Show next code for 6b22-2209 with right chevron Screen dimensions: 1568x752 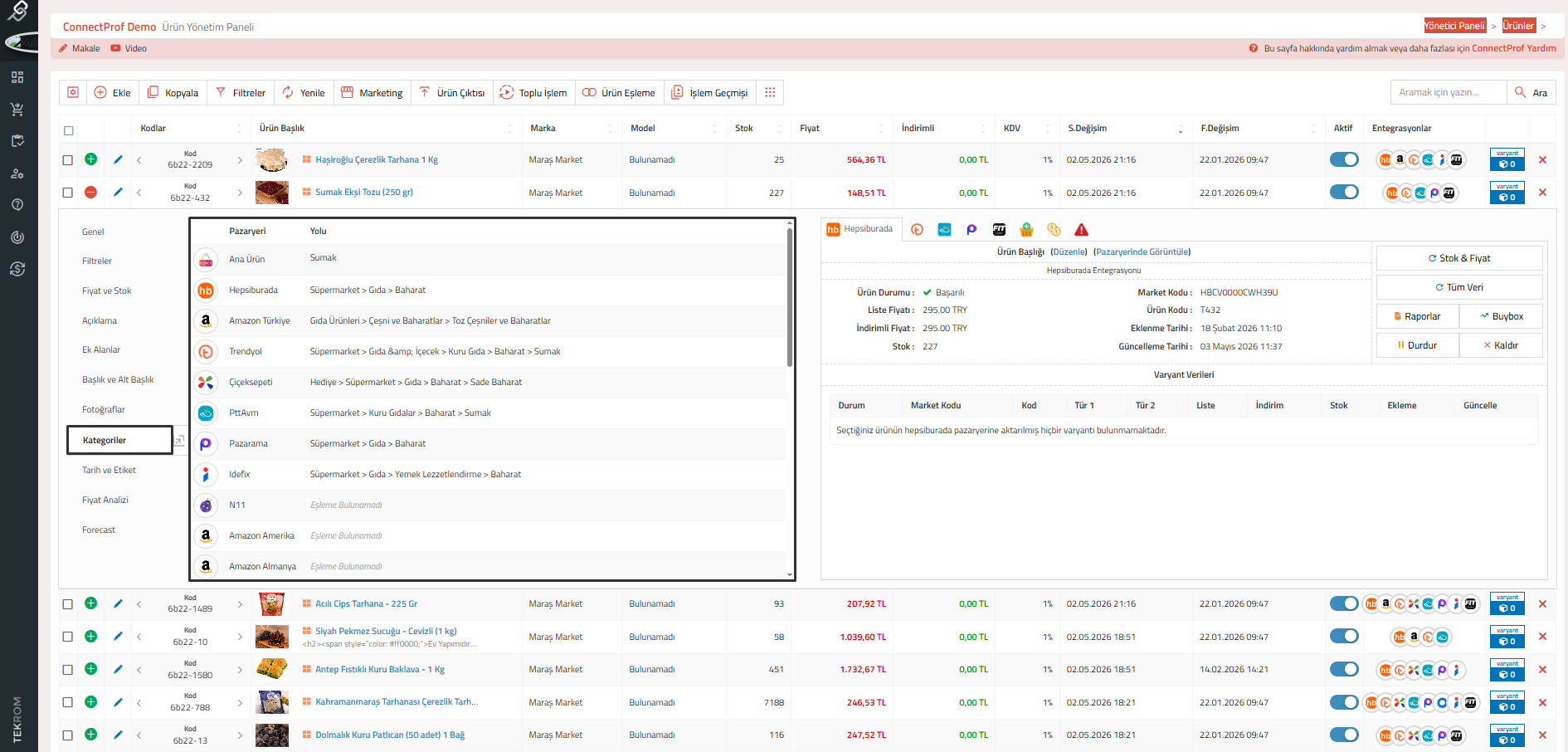click(240, 159)
